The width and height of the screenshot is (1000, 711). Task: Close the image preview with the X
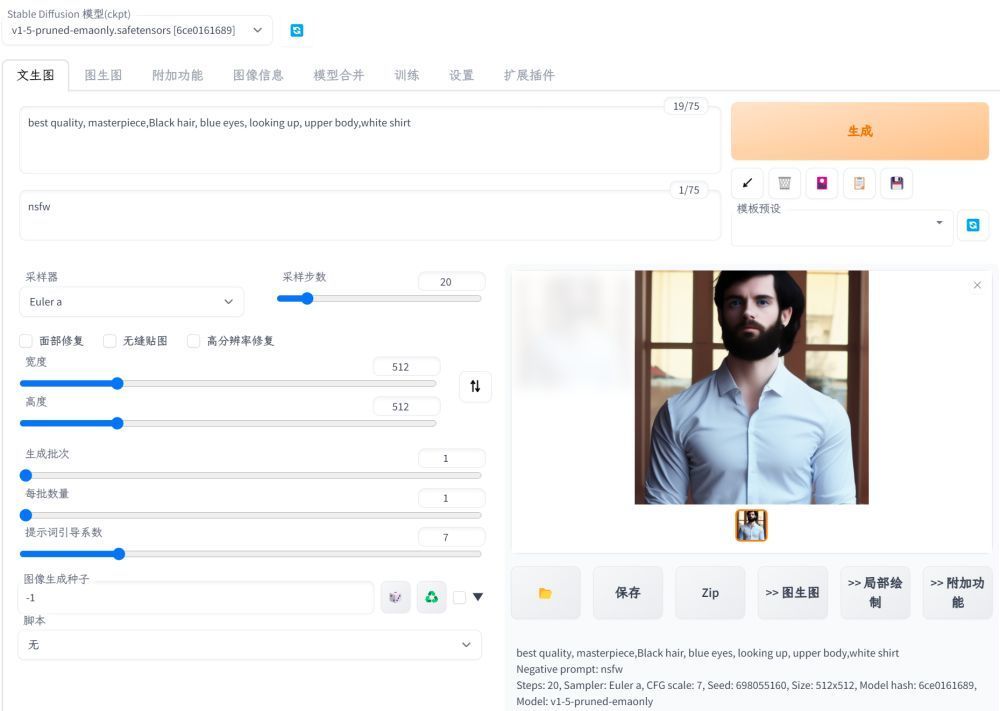tap(977, 285)
